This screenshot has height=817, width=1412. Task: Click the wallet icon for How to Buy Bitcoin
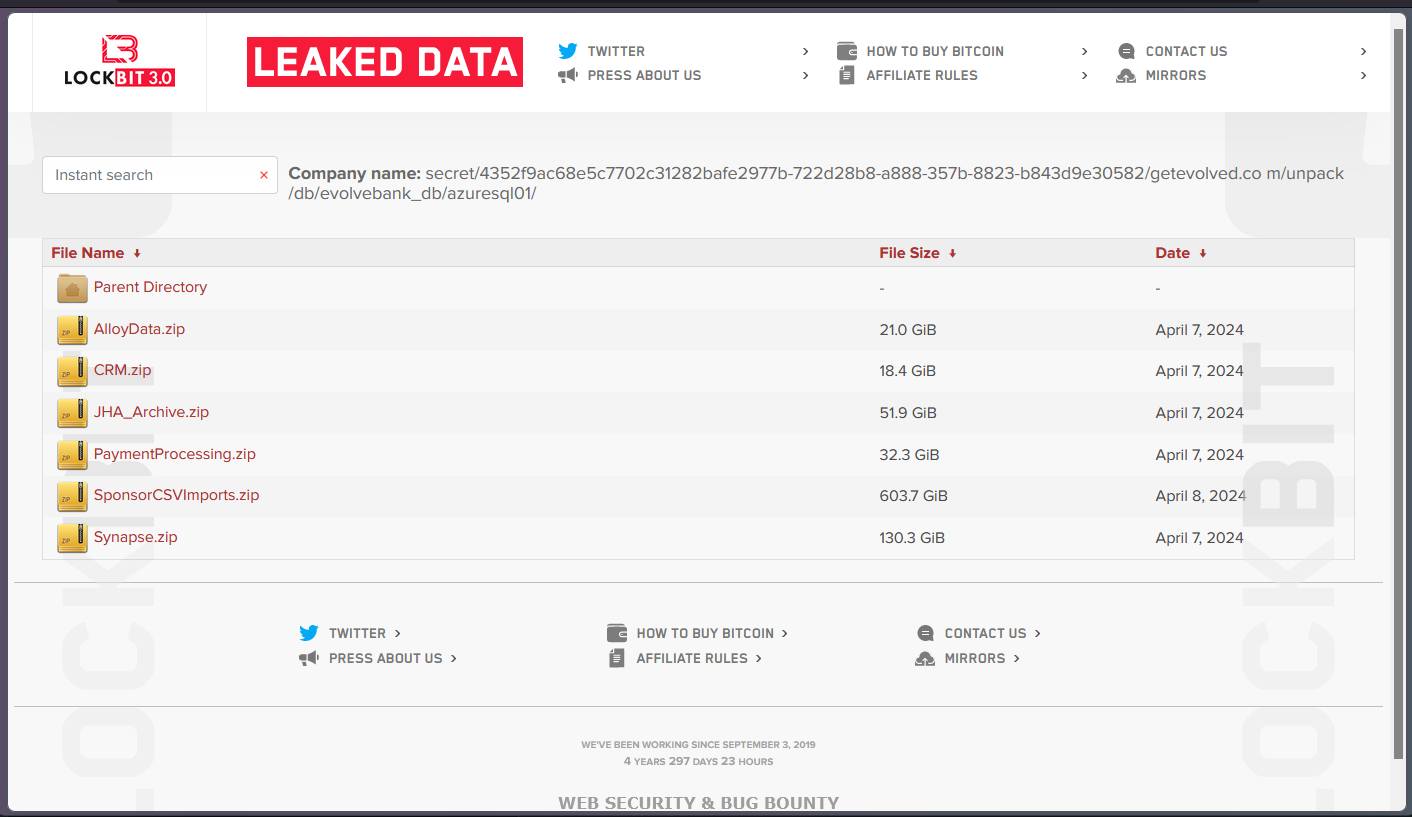coord(847,51)
